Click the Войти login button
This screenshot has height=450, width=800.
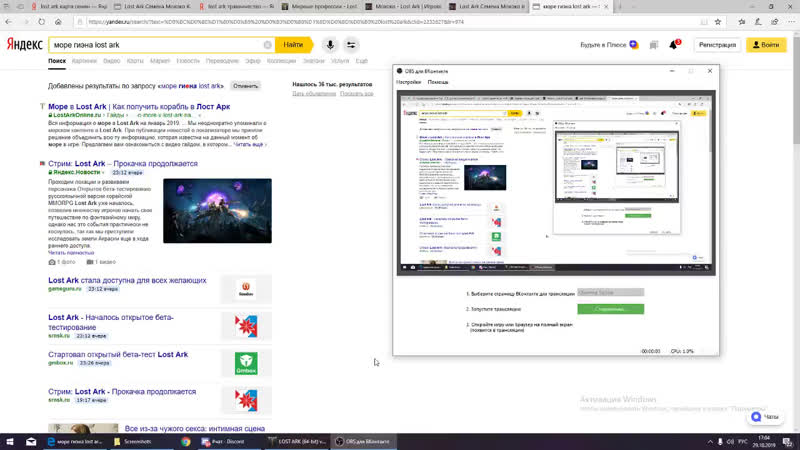766,45
